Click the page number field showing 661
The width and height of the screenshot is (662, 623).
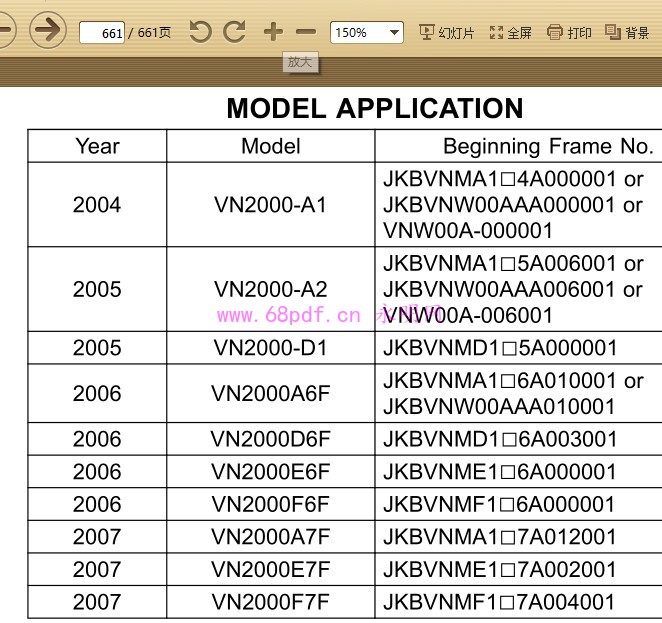[102, 33]
